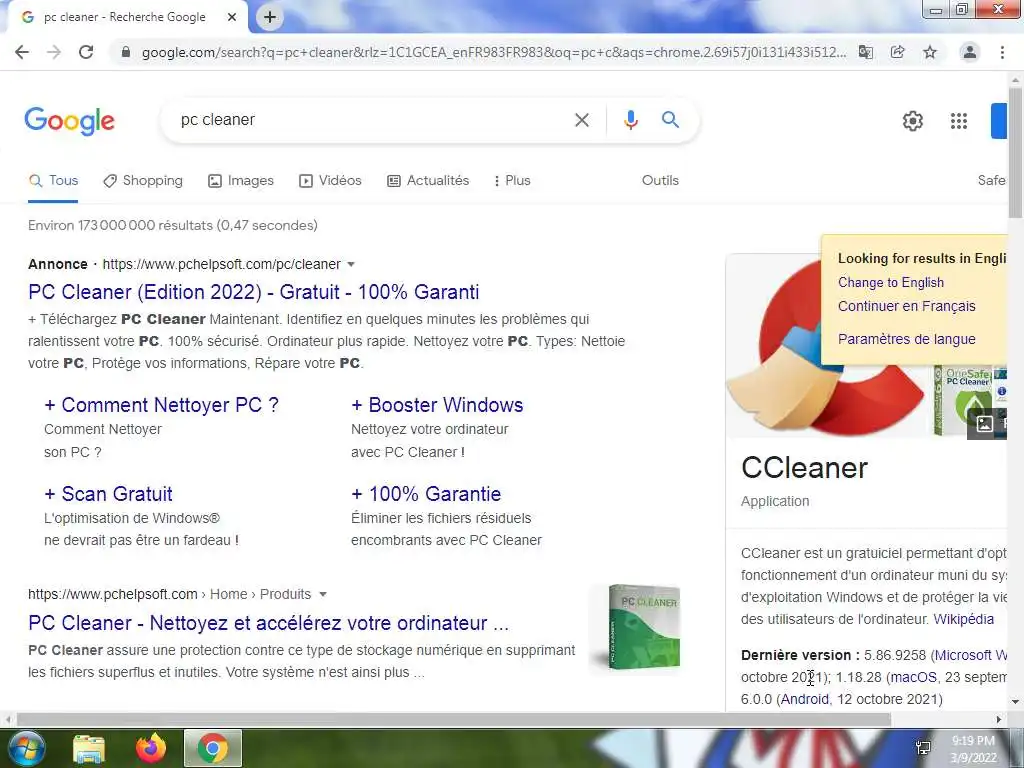The width and height of the screenshot is (1024, 768).
Task: Click the horizontal scrollbar thumb
Action: [454, 720]
